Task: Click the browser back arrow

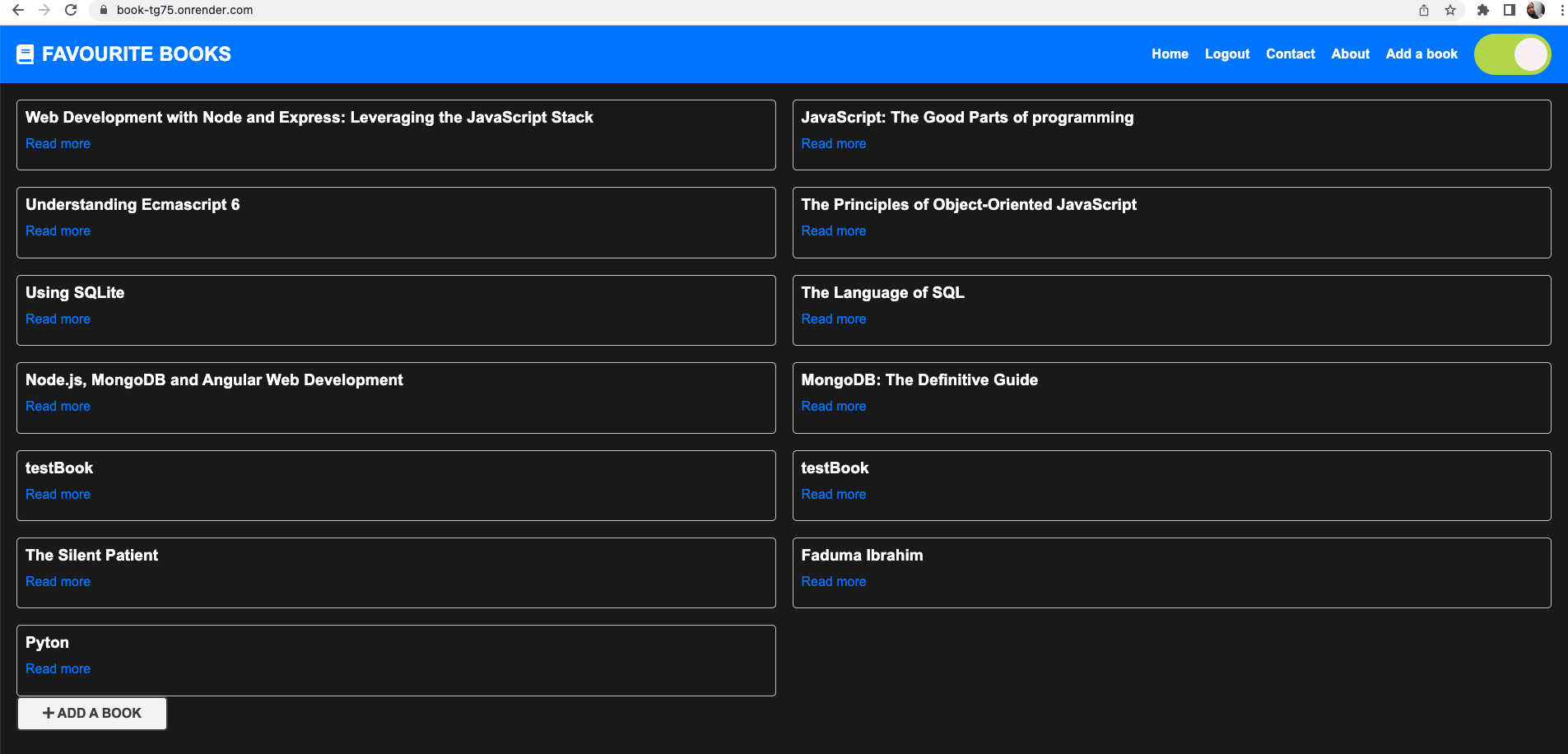Action: click(x=16, y=11)
